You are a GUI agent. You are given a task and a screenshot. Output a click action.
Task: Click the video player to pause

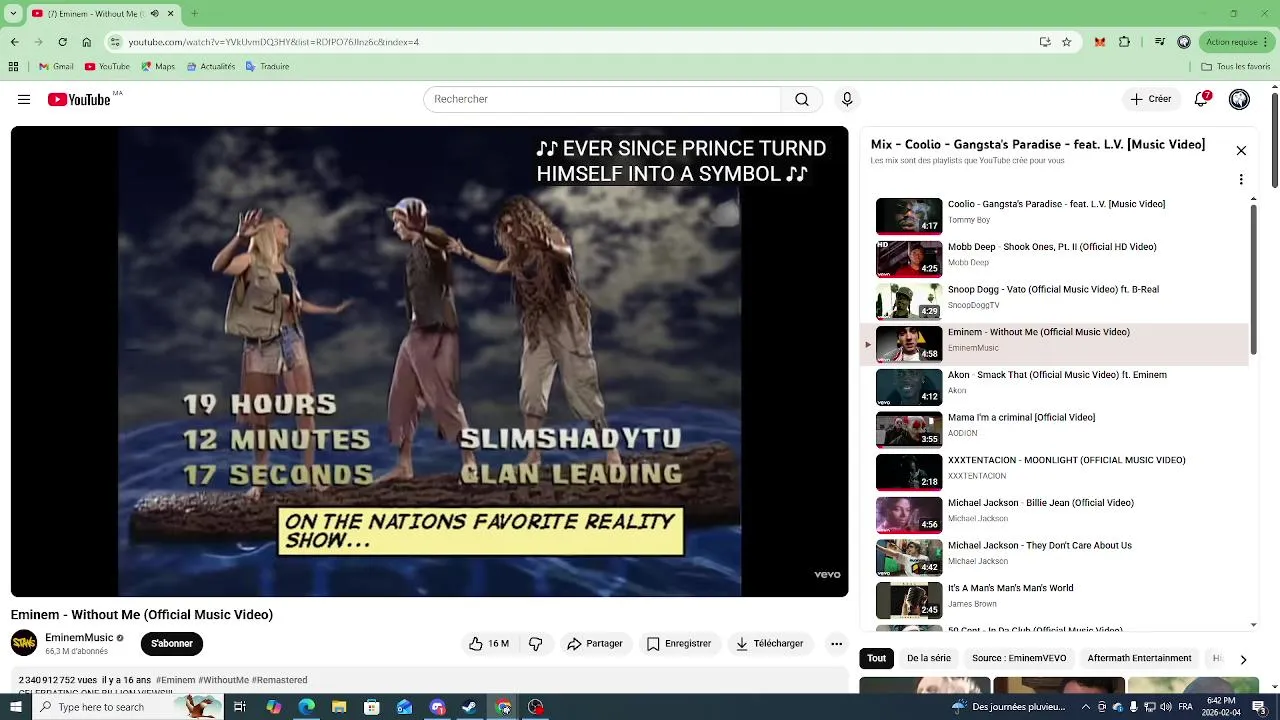point(429,361)
